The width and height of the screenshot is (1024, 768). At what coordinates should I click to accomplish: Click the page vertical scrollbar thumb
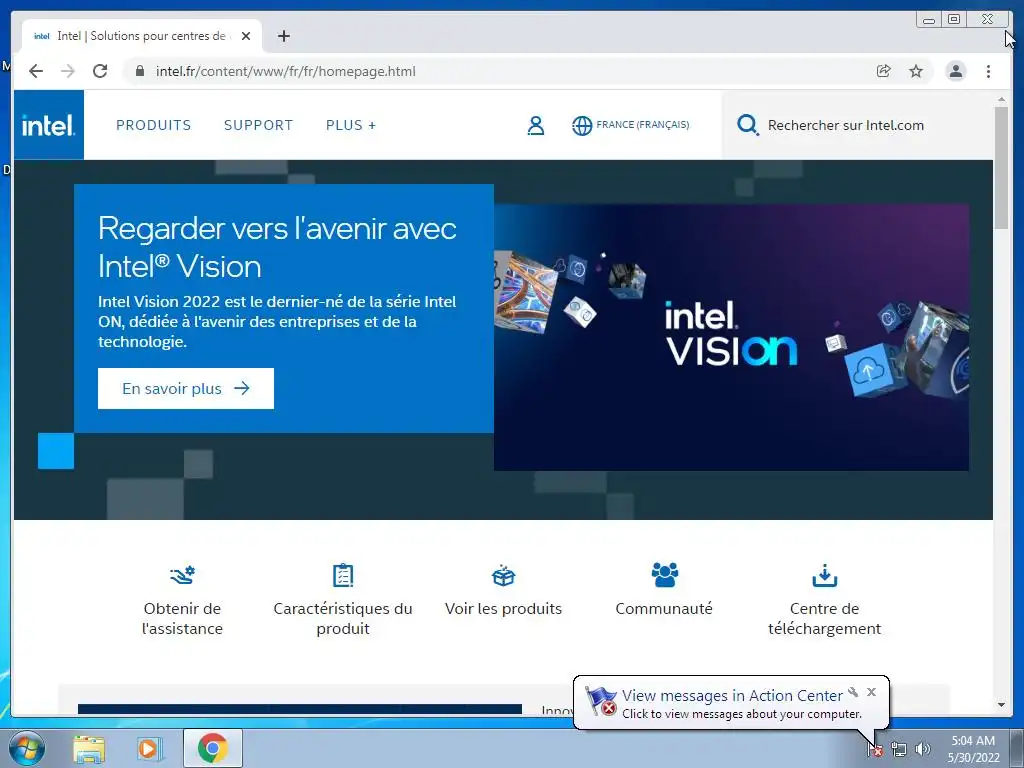(x=1001, y=167)
